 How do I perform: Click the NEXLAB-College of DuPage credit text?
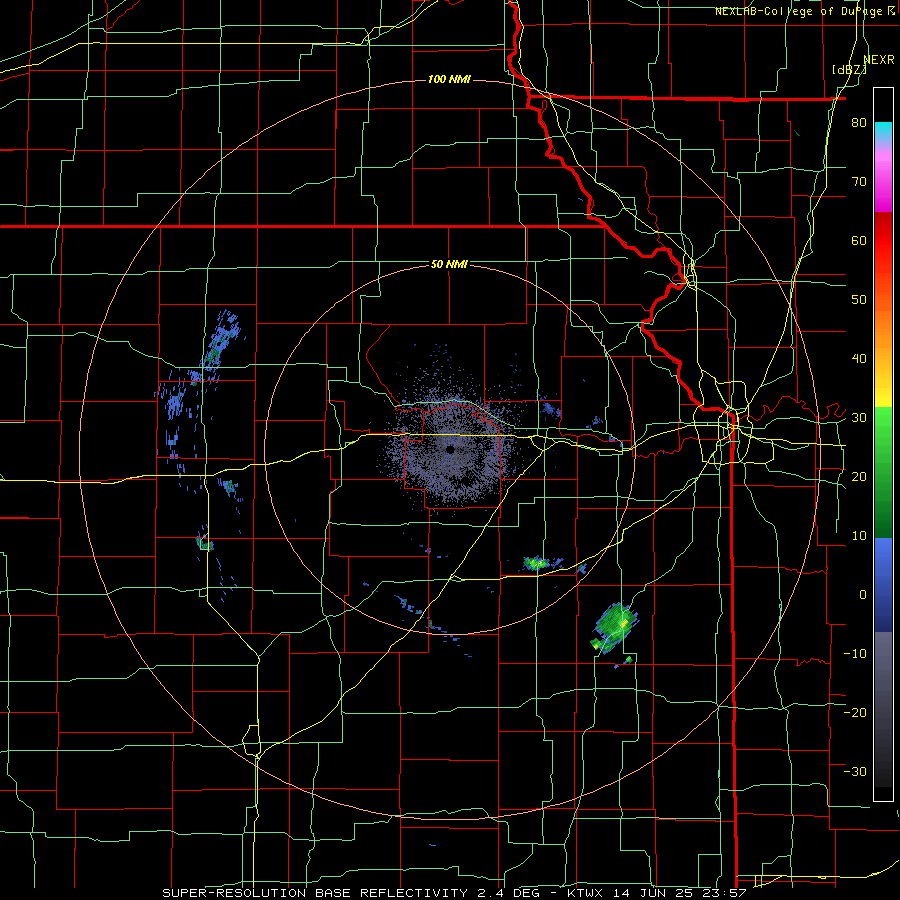coord(805,11)
